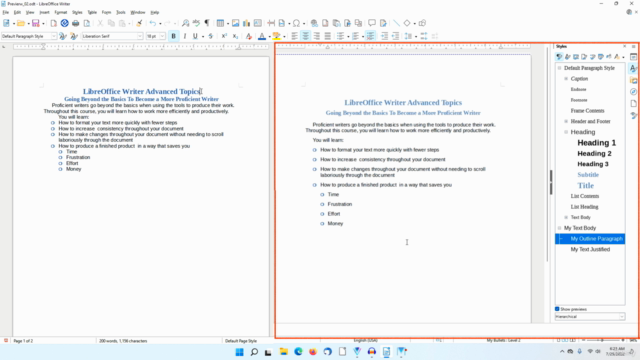Click the Insert Image icon
Viewport: 640px width, 360px height.
236,23
